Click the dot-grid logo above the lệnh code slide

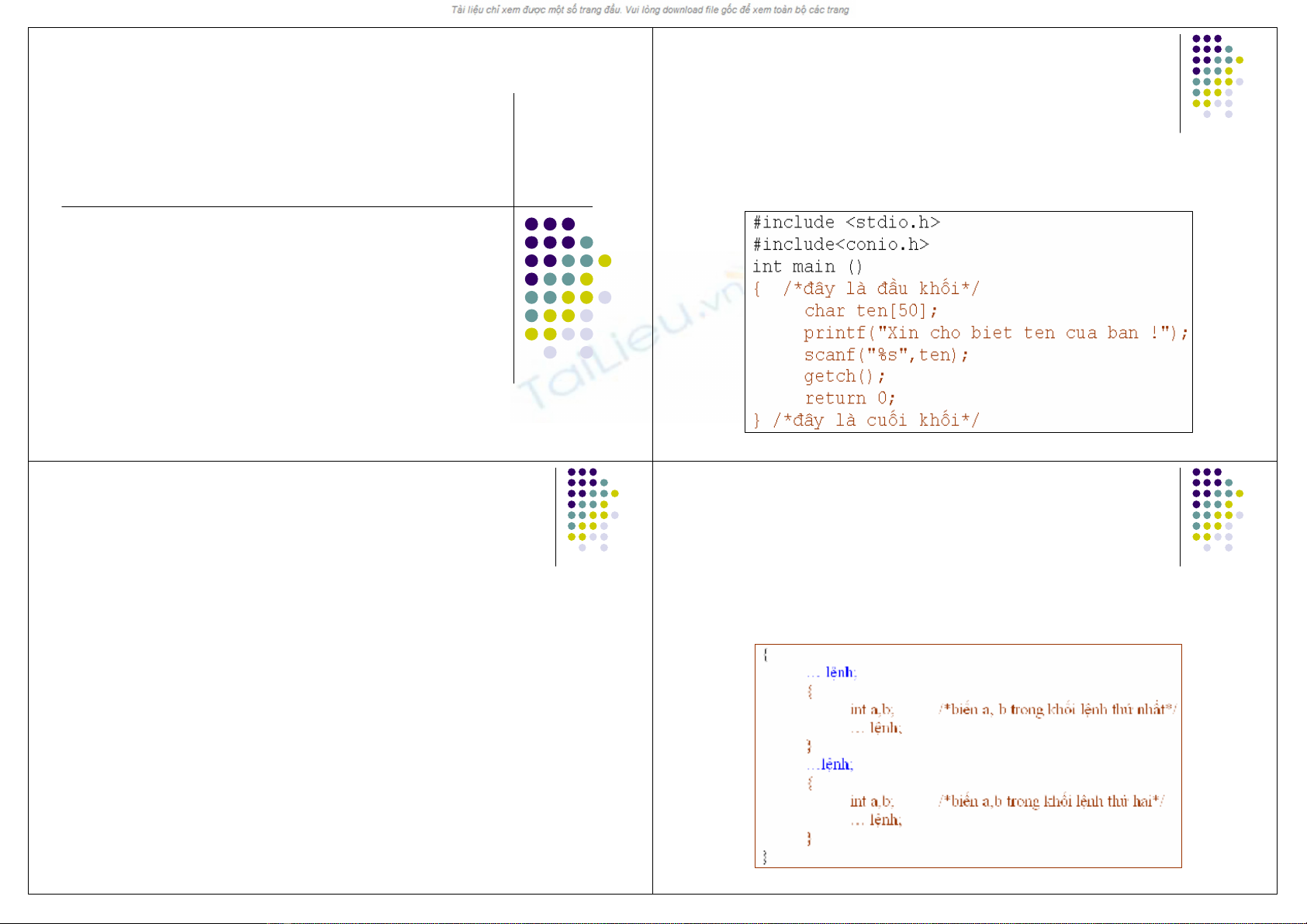[x=1216, y=510]
